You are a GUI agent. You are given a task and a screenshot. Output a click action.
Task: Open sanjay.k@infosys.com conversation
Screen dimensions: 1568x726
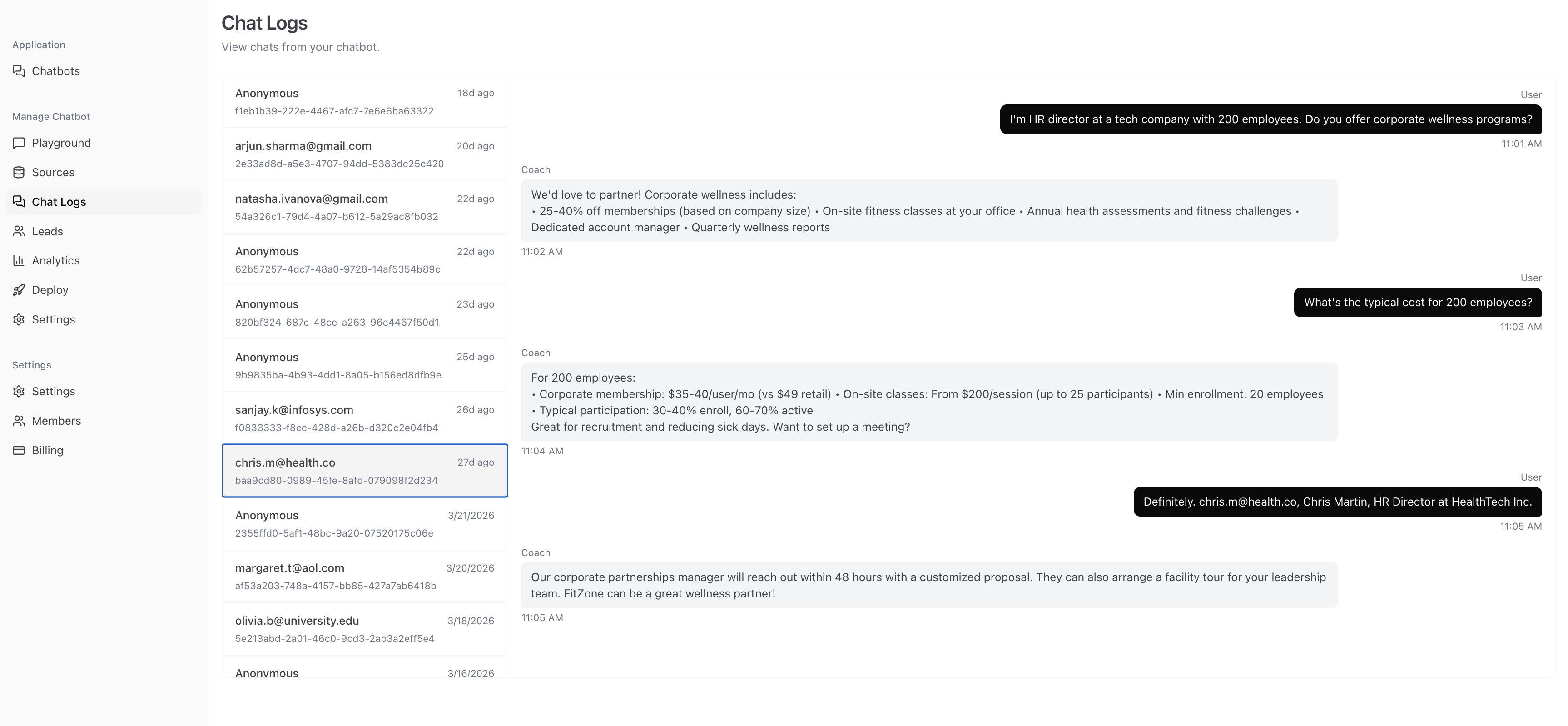[x=365, y=418]
